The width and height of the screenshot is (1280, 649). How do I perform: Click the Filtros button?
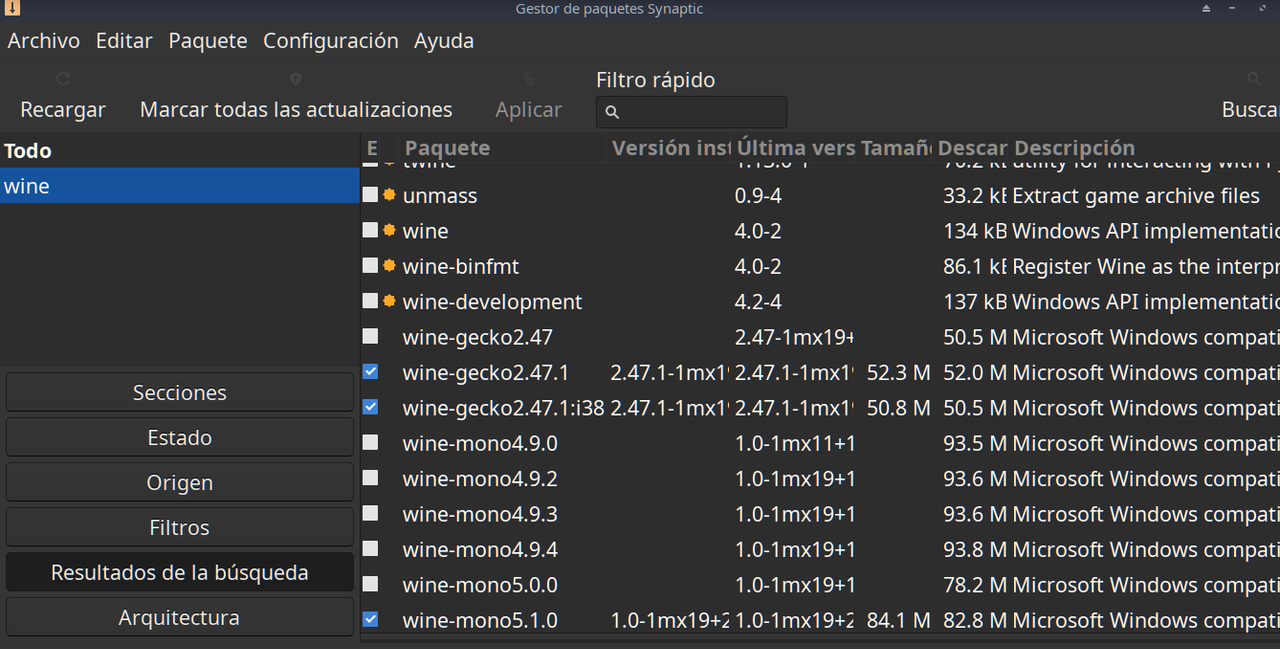tap(180, 527)
